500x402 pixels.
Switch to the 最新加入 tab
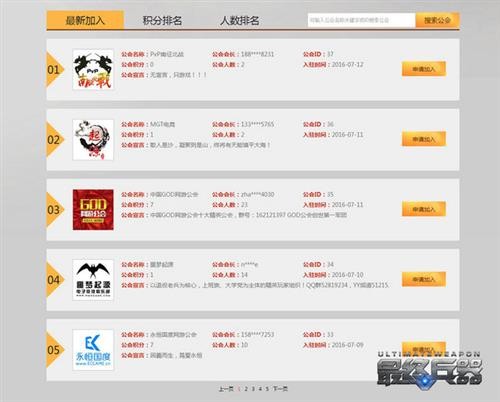[85, 20]
